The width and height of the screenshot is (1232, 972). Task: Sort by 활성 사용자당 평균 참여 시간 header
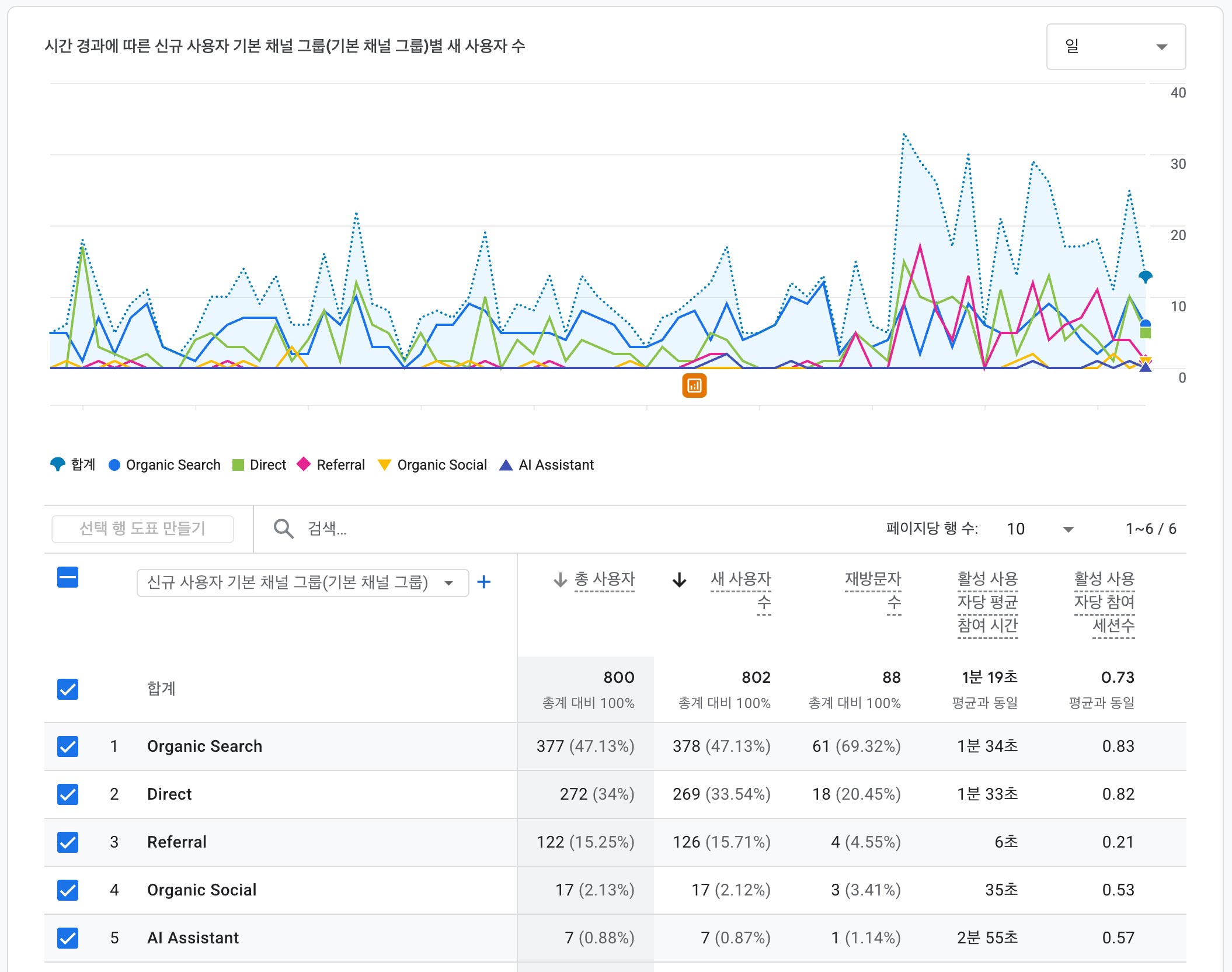pyautogui.click(x=988, y=603)
